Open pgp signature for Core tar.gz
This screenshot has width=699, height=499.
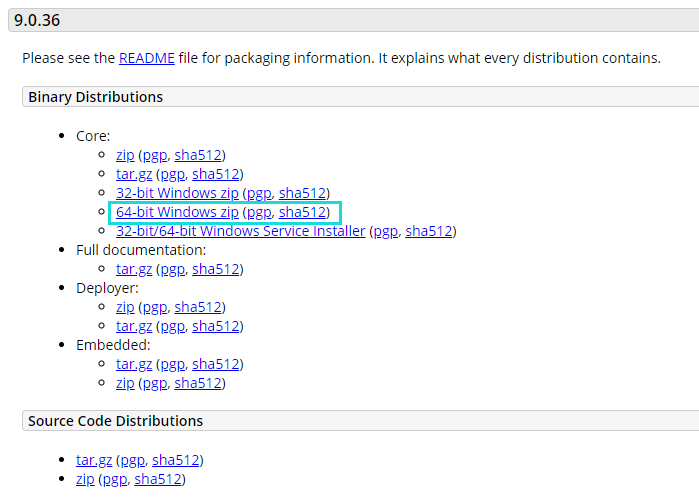tap(173, 174)
